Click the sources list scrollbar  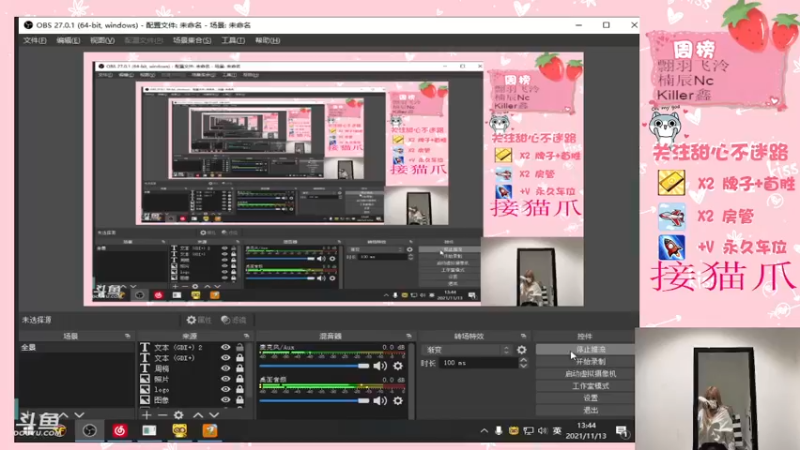(249, 371)
